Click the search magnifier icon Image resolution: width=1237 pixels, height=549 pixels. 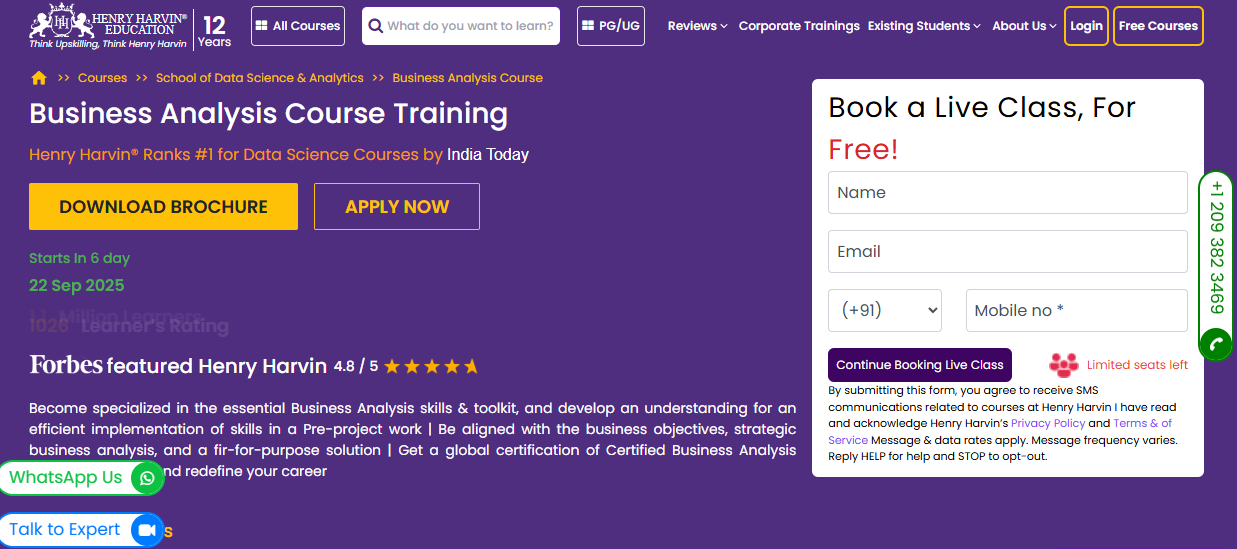[x=376, y=26]
